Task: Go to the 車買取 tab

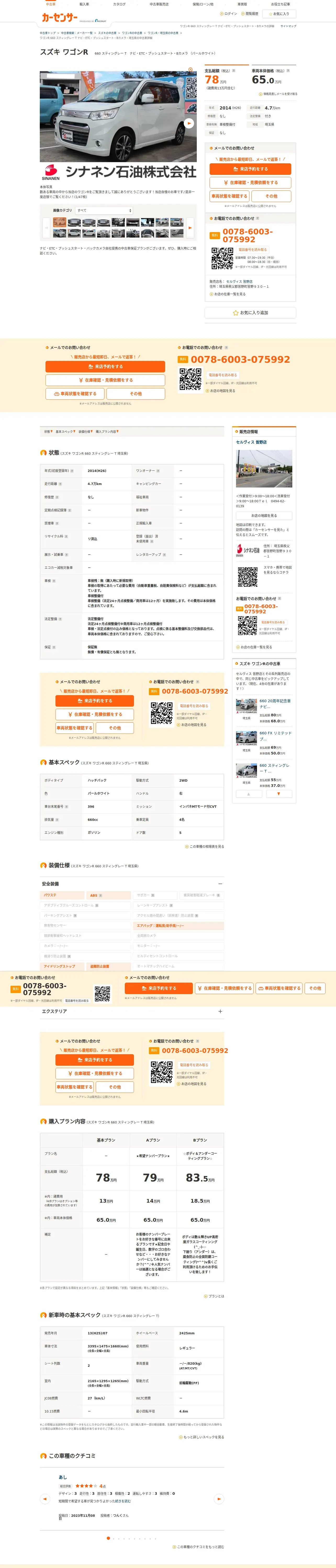Action: 243,4
